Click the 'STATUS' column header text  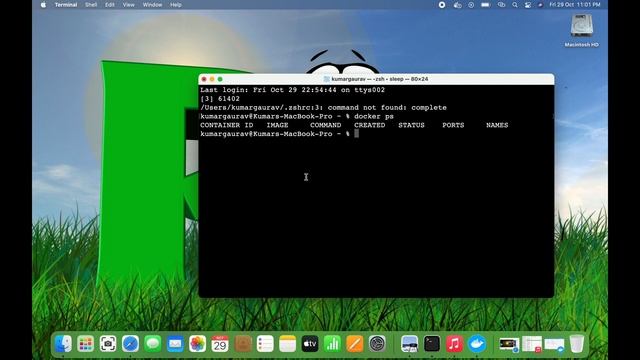pos(411,125)
